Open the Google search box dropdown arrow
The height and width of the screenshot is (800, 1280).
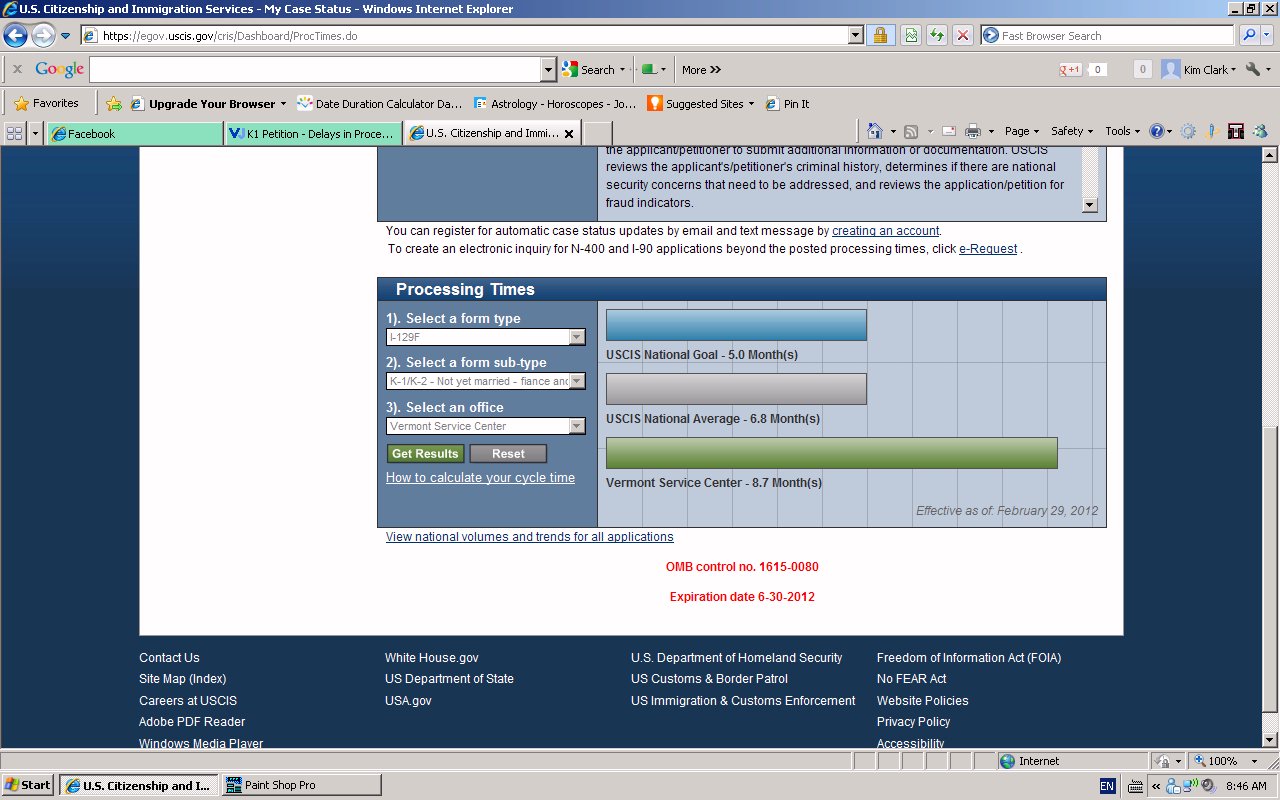pos(547,70)
